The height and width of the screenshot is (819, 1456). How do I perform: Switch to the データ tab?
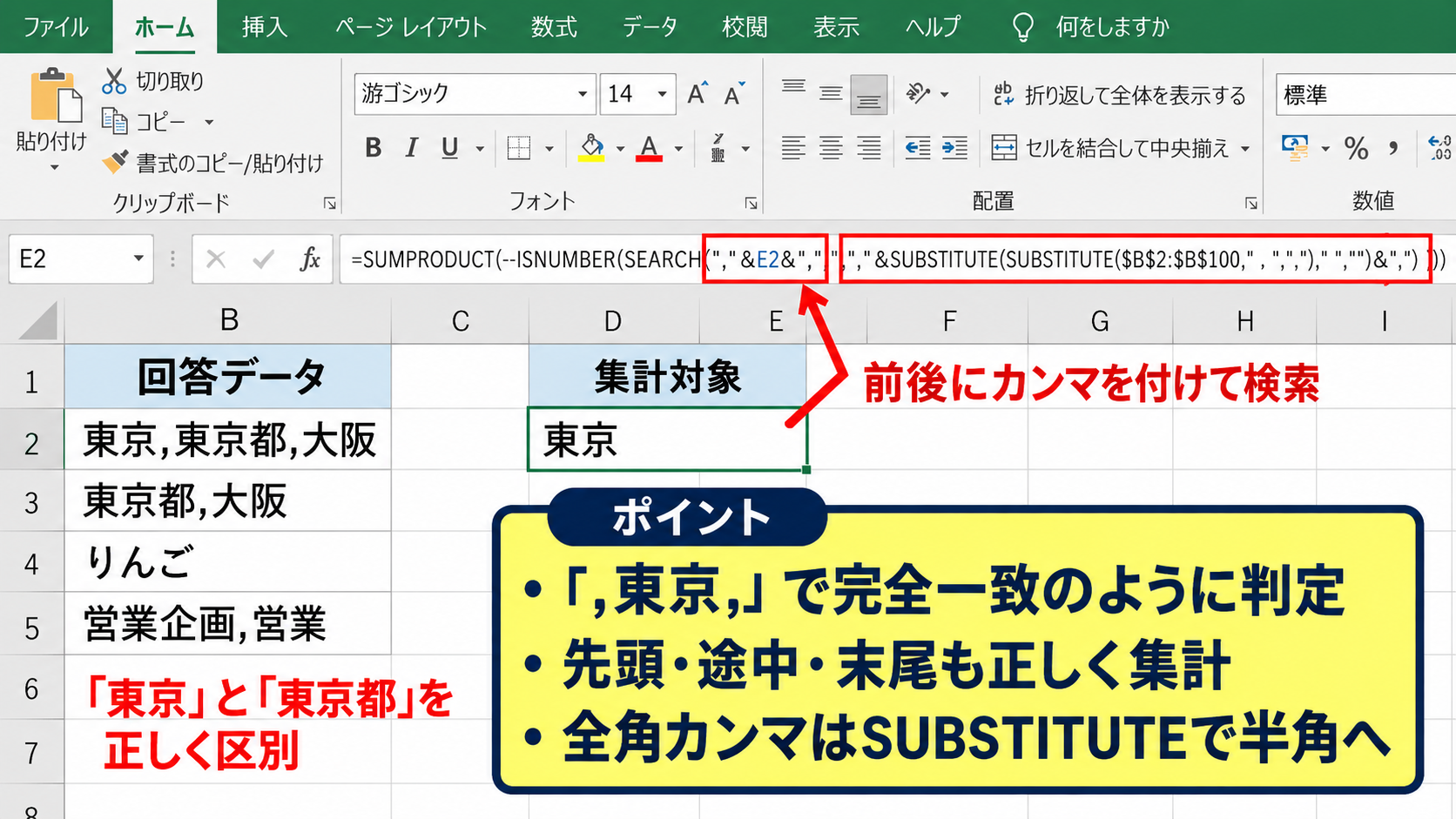[650, 27]
